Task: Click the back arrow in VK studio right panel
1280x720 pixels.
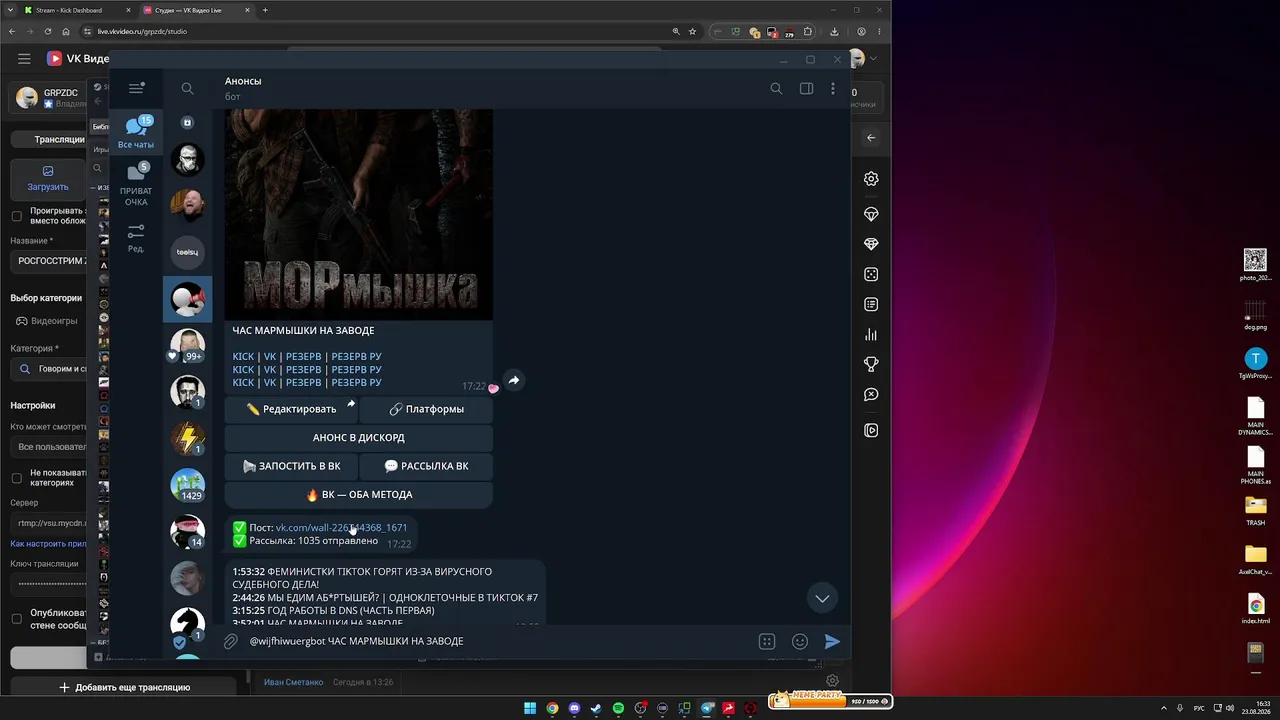Action: coord(871,138)
